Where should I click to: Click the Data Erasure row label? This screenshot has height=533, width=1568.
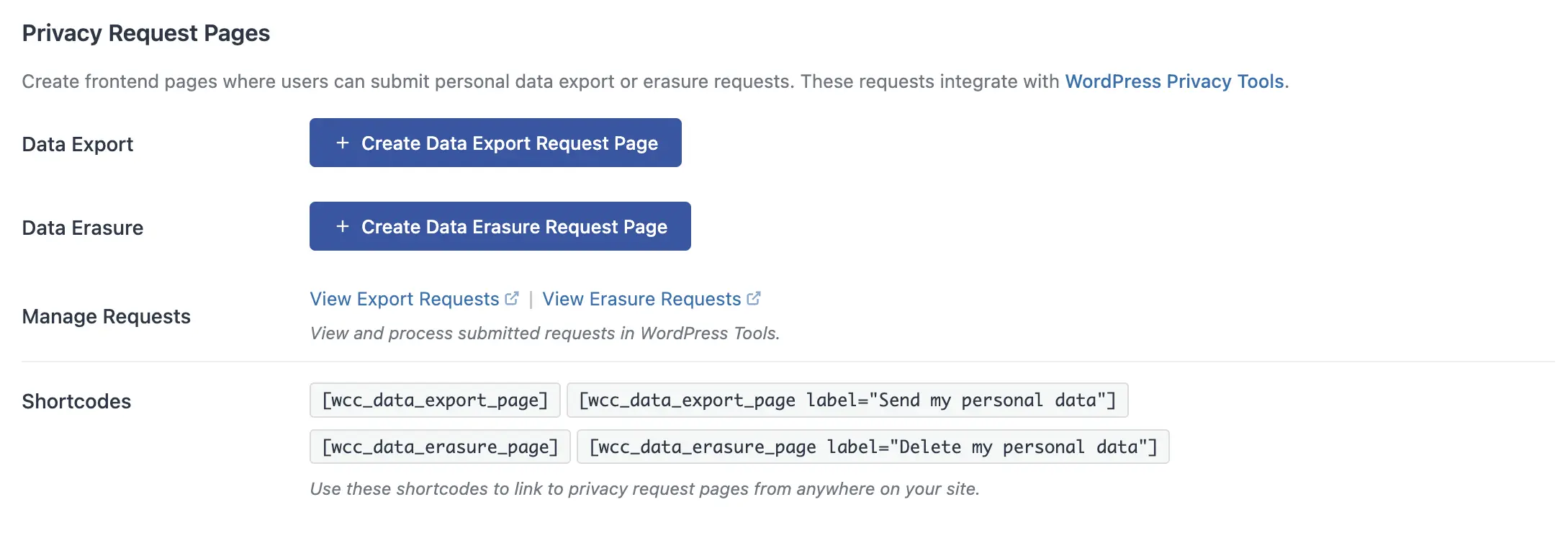coord(83,228)
